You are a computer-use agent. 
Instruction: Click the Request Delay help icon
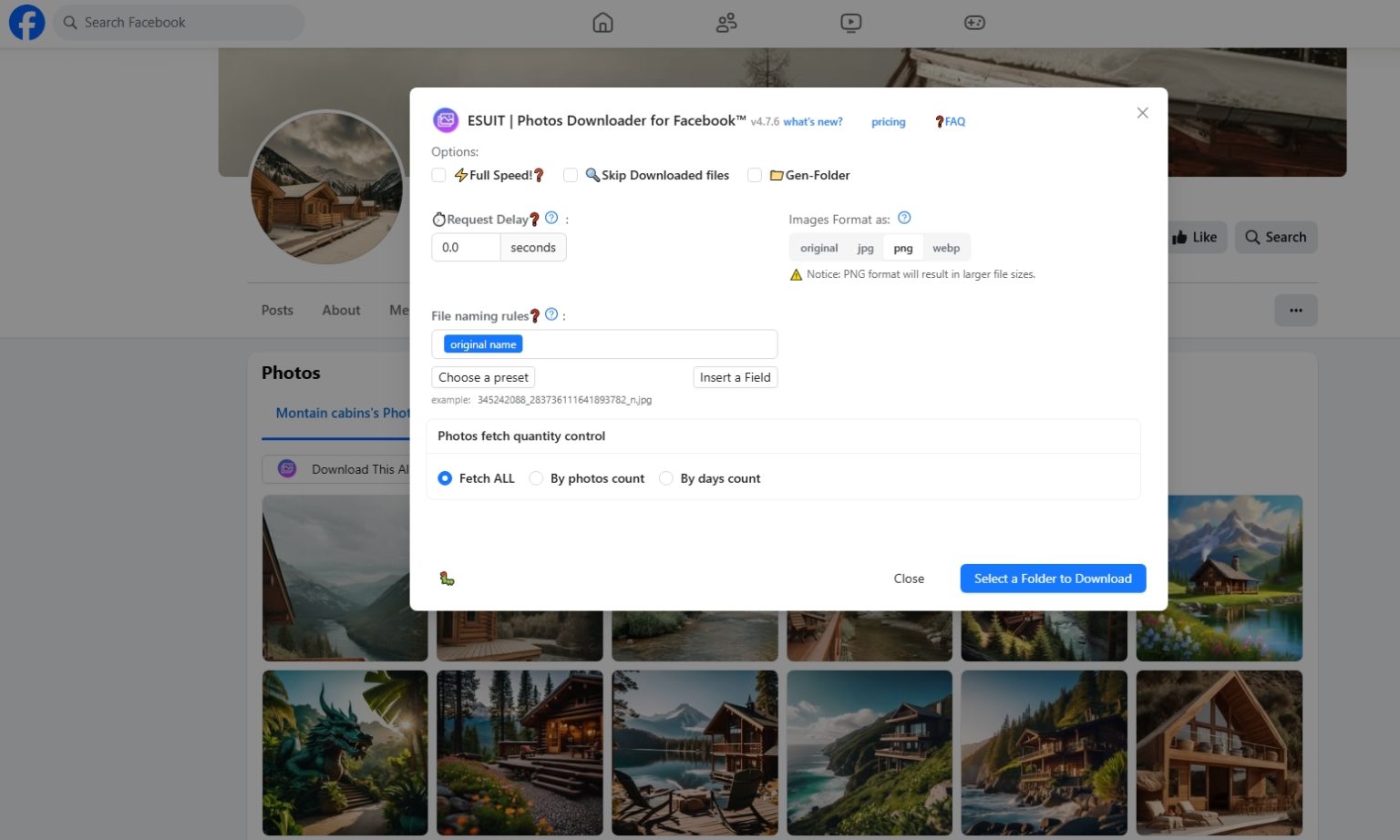(x=551, y=218)
